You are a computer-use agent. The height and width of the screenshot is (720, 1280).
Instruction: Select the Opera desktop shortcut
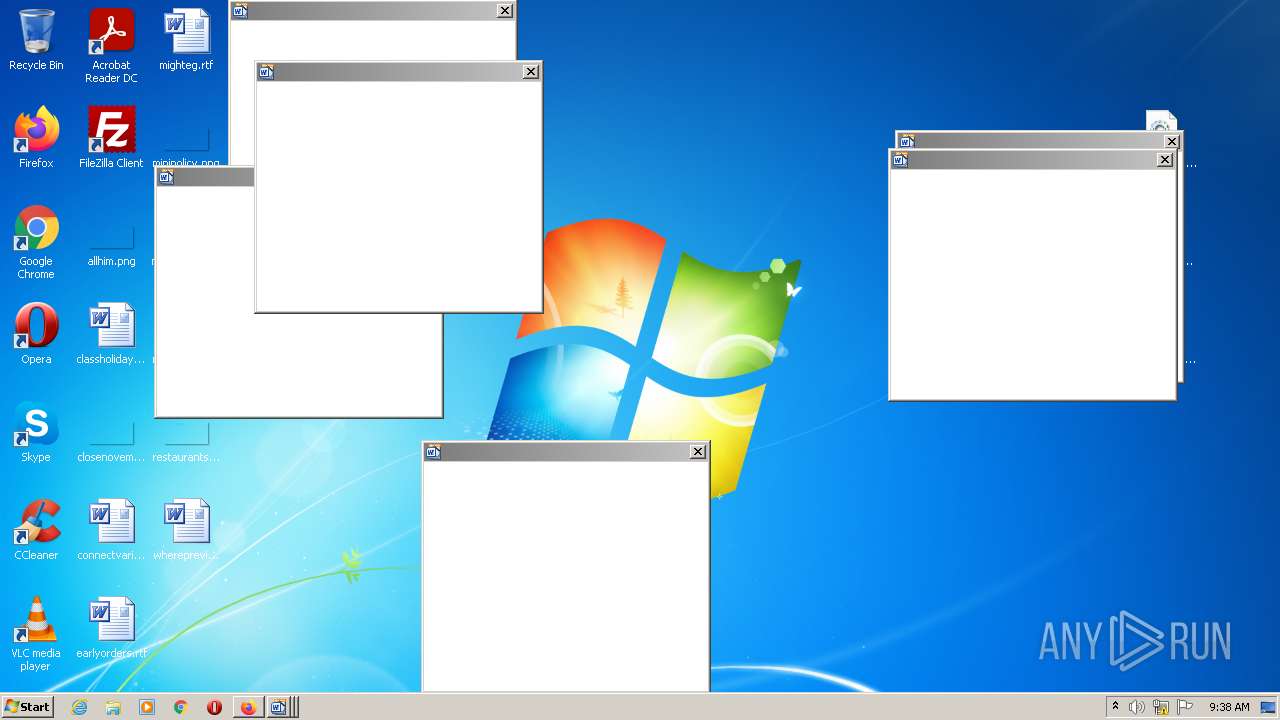36,334
